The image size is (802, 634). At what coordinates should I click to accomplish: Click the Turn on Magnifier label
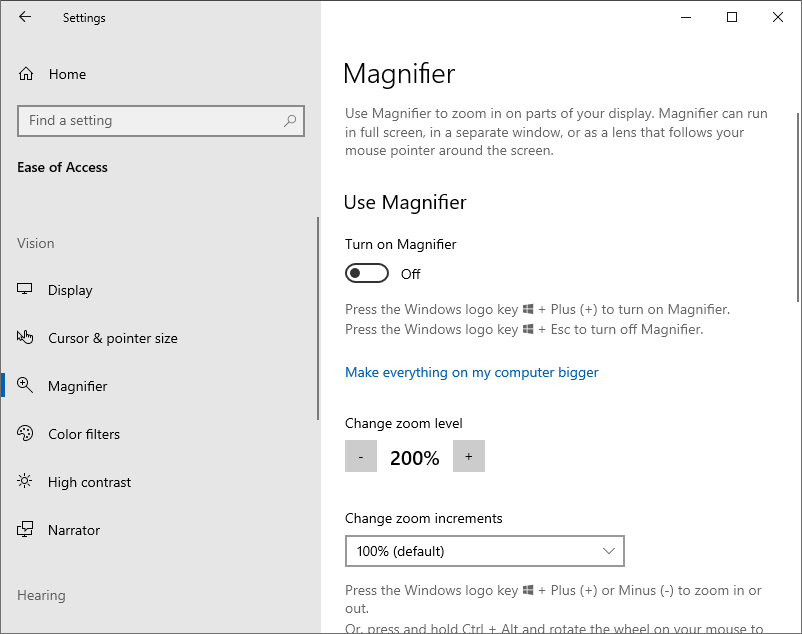pos(400,244)
